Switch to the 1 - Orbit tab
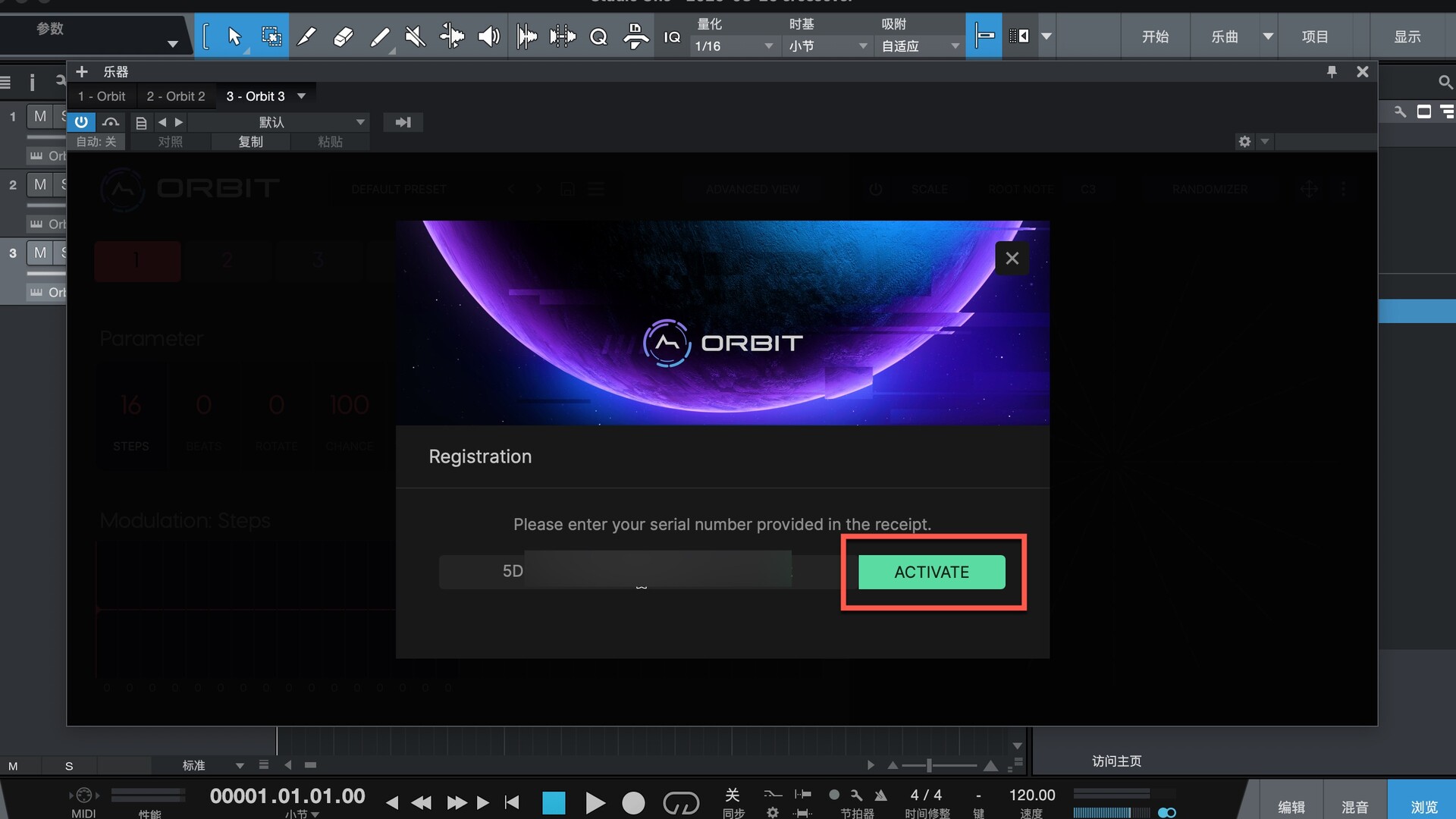Viewport: 1456px width, 819px height. tap(102, 96)
